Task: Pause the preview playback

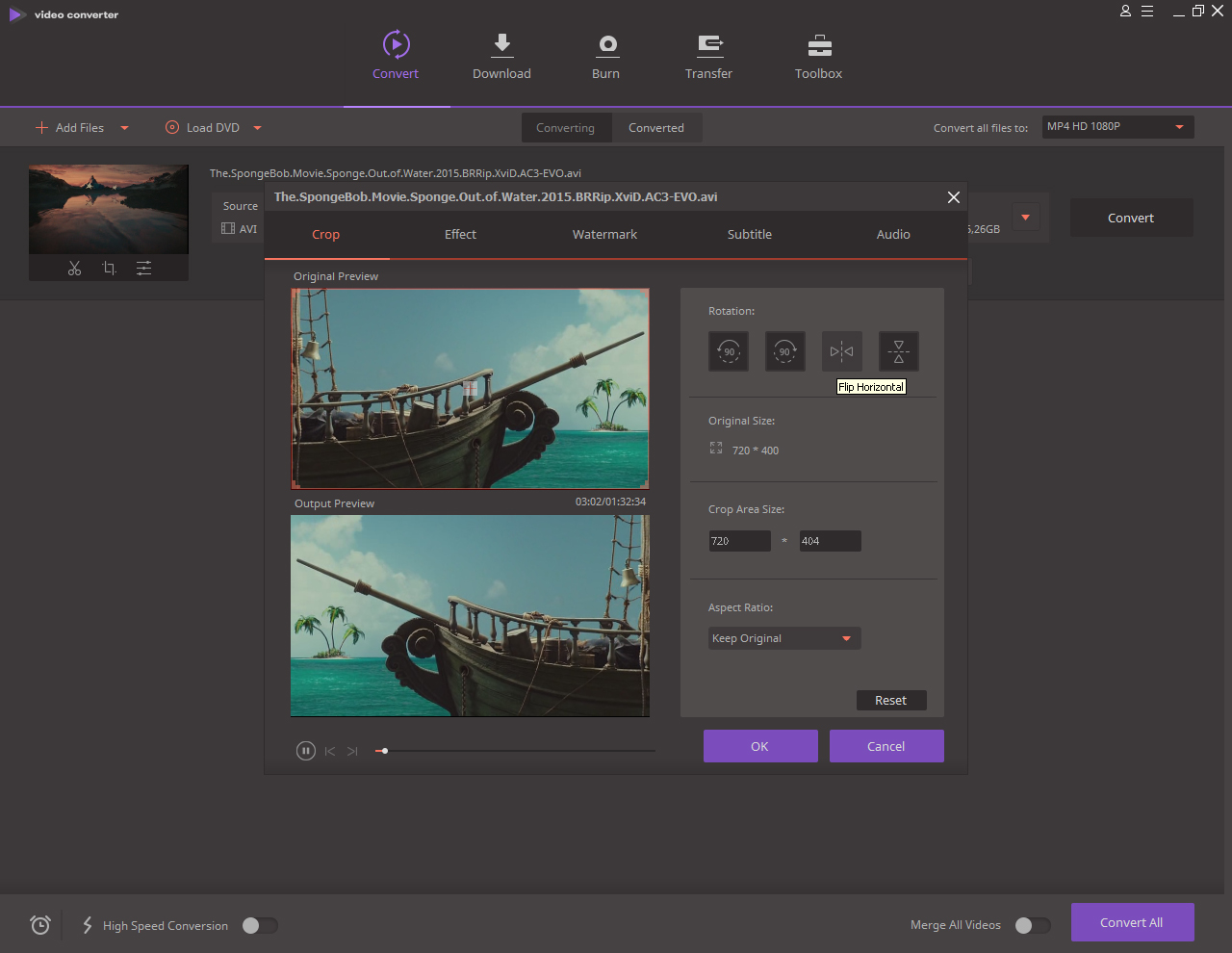Action: tap(306, 751)
